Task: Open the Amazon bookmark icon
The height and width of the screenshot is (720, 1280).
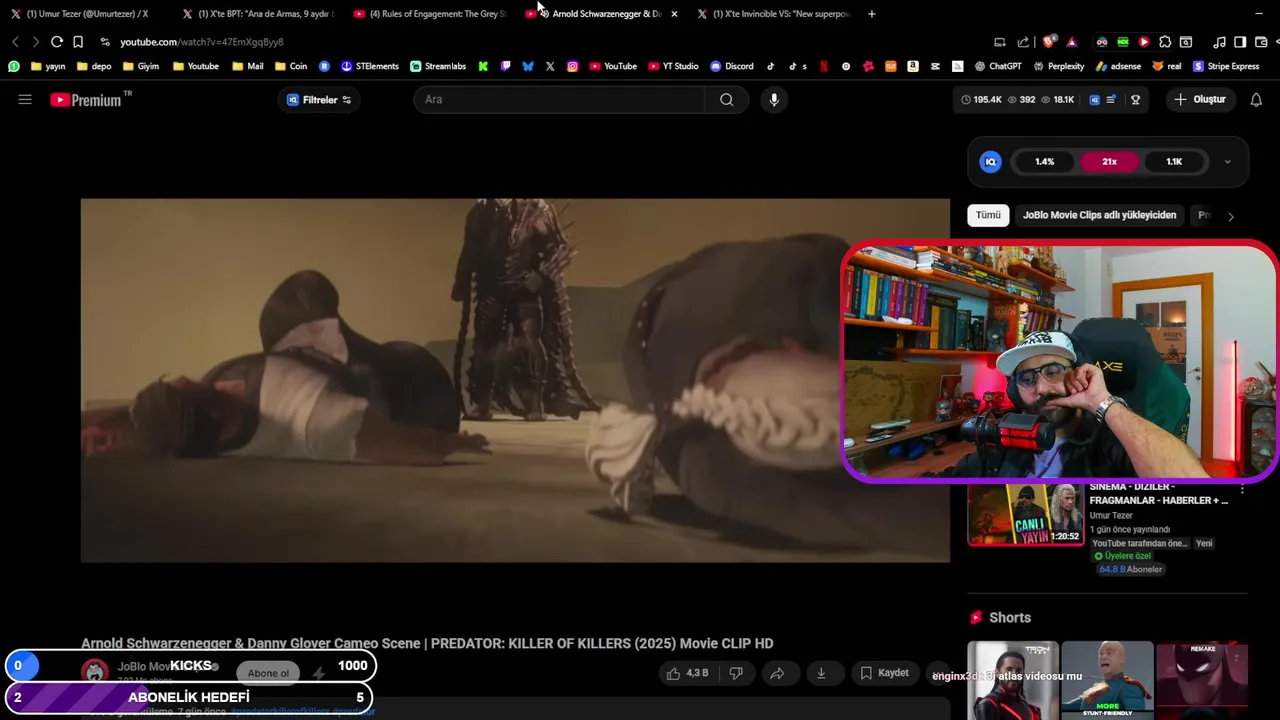Action: pyautogui.click(x=913, y=66)
